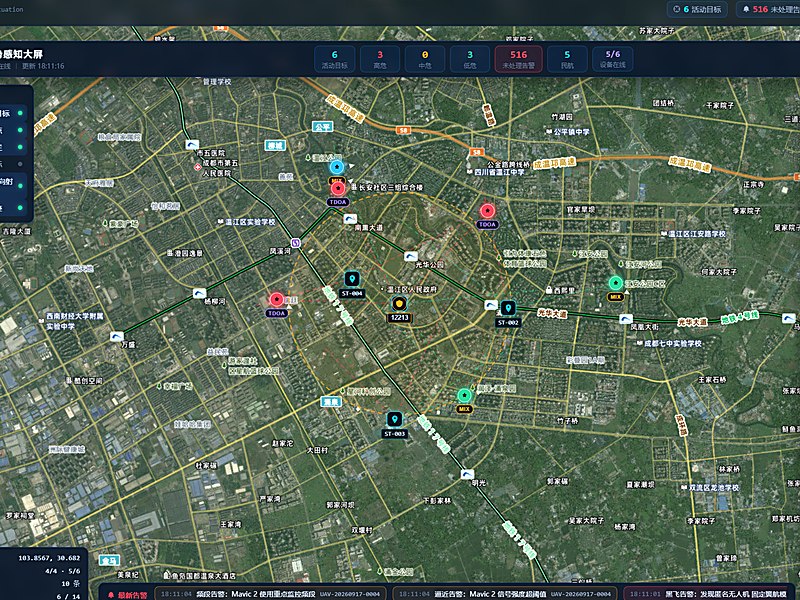Click the 温江区人民政府 map label

point(412,289)
